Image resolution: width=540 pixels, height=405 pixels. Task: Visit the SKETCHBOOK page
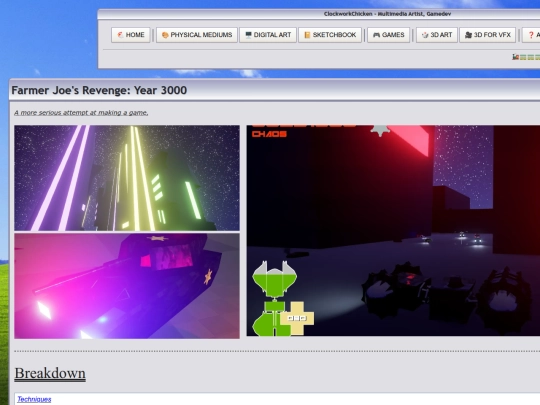coord(330,35)
